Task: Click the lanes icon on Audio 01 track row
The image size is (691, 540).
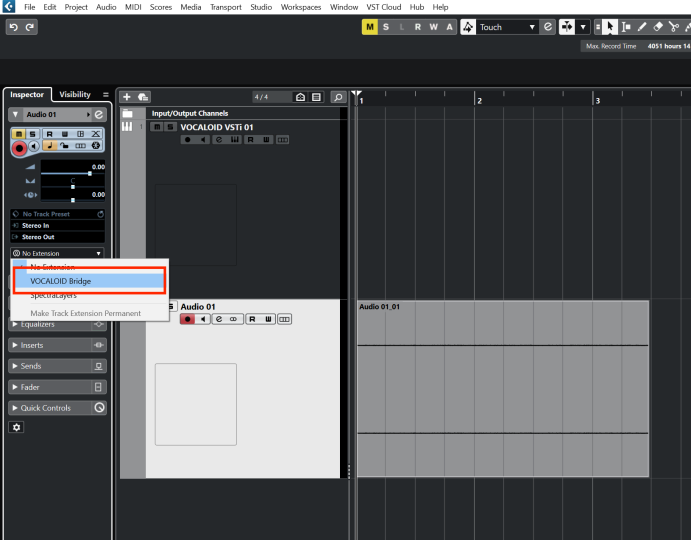Action: point(284,319)
